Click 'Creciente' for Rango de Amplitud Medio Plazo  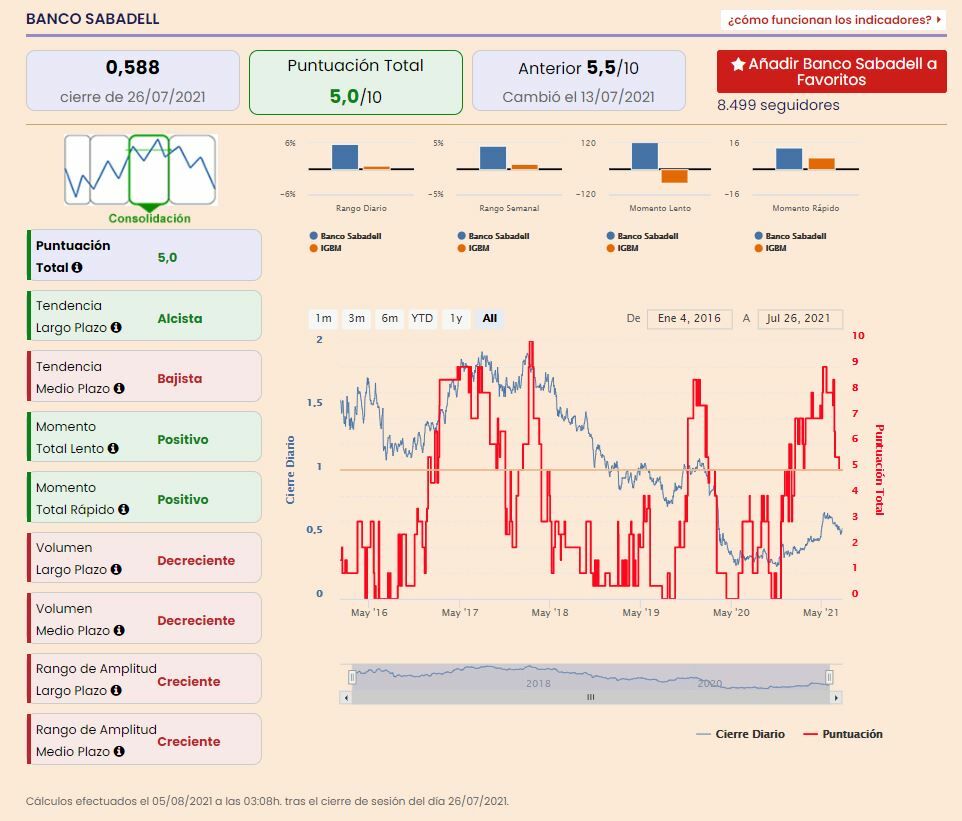click(x=188, y=741)
